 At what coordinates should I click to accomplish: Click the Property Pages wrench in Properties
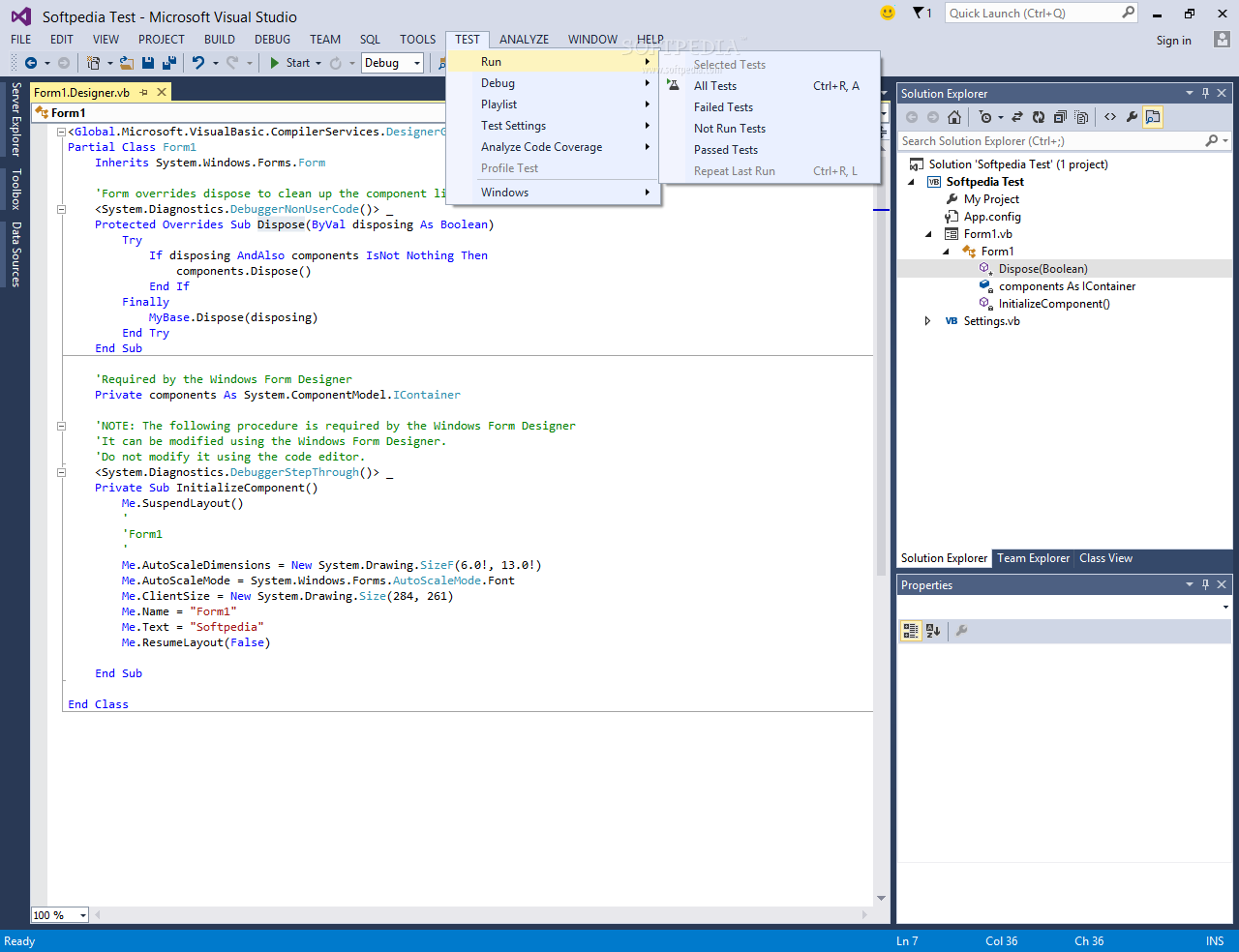961,631
